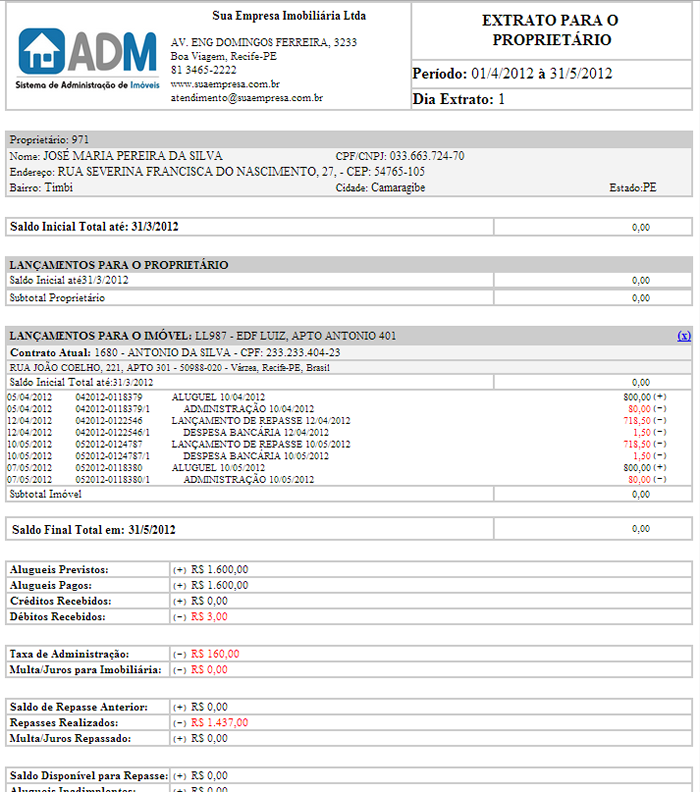
Task: Click the atendimento@suaempresa.com.br email address
Action: click(246, 99)
